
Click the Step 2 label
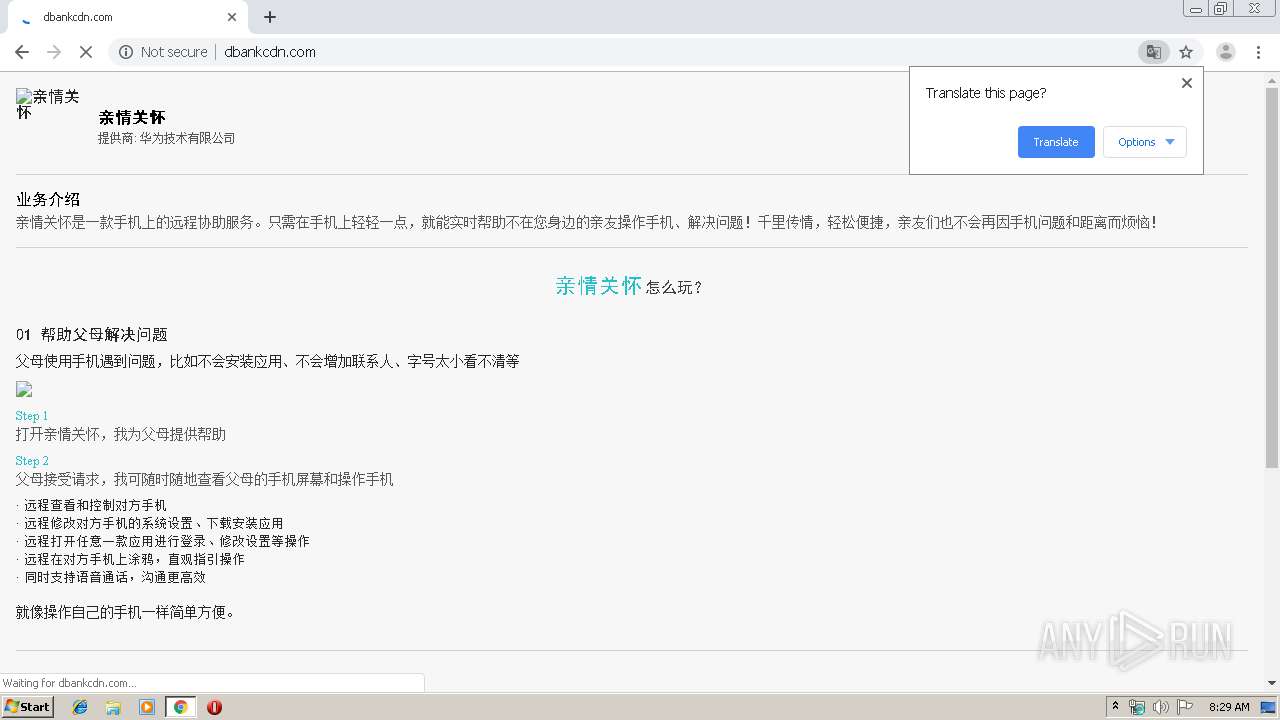[32, 461]
